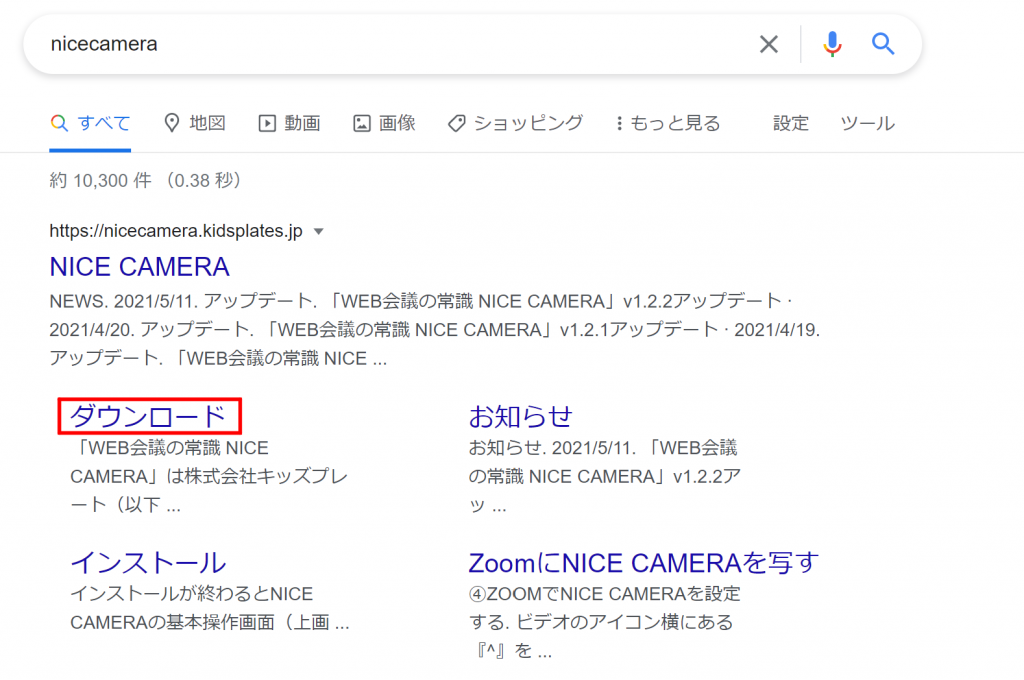Screen dimensions: 1024x680
Task: Click the snippet beginning ④ZOOMでNICE CAMERAを設定
Action: click(x=605, y=622)
